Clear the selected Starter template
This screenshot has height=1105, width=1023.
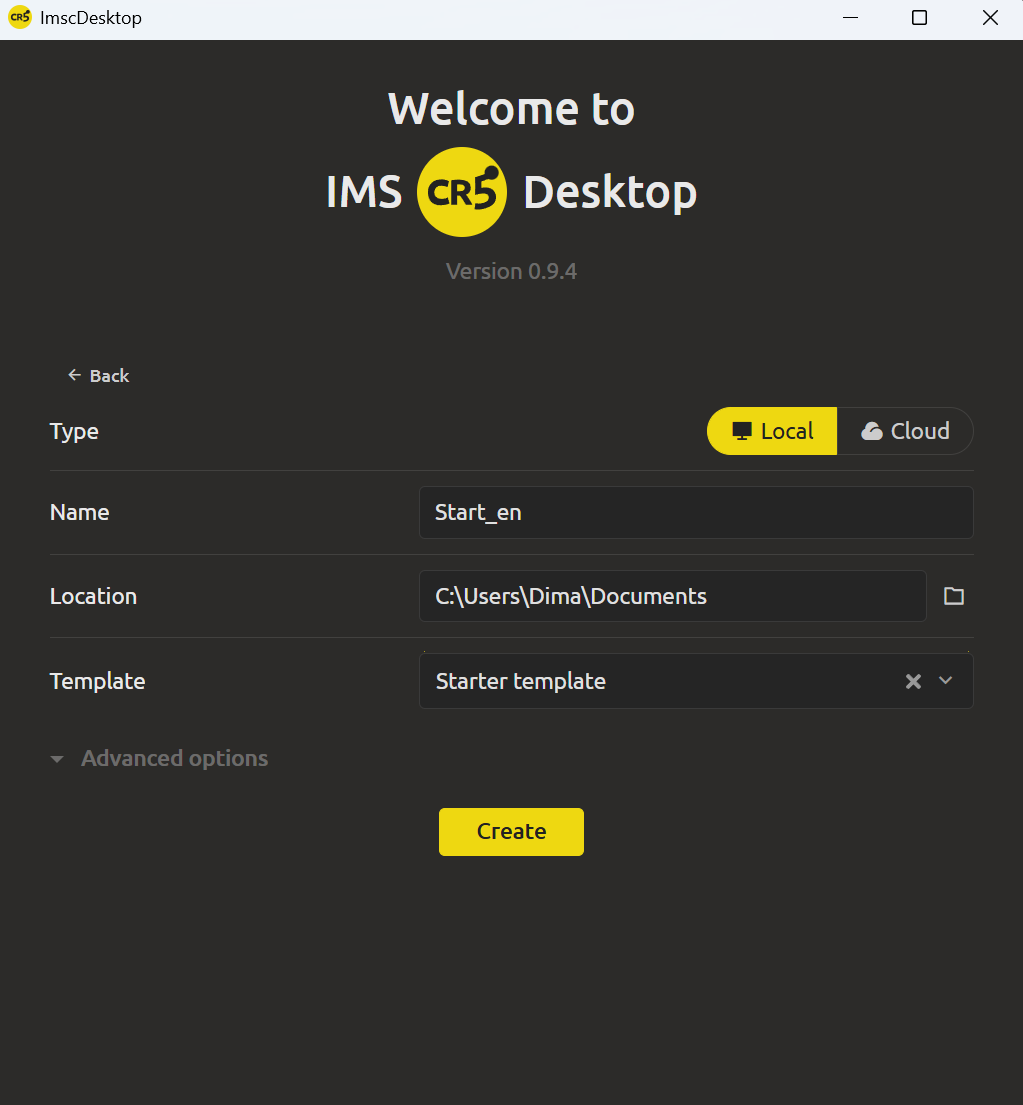(913, 681)
